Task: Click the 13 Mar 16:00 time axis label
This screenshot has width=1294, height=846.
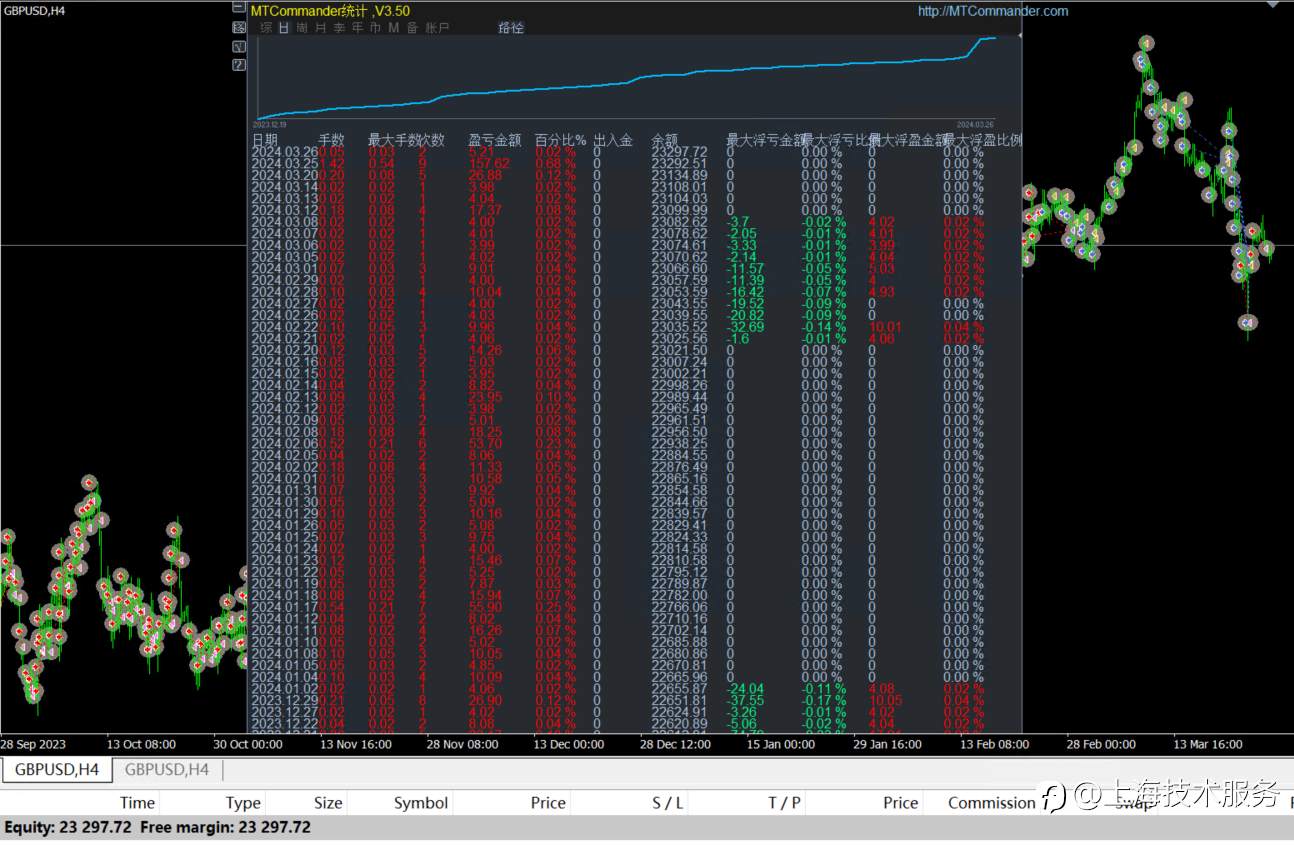Action: [x=1208, y=744]
